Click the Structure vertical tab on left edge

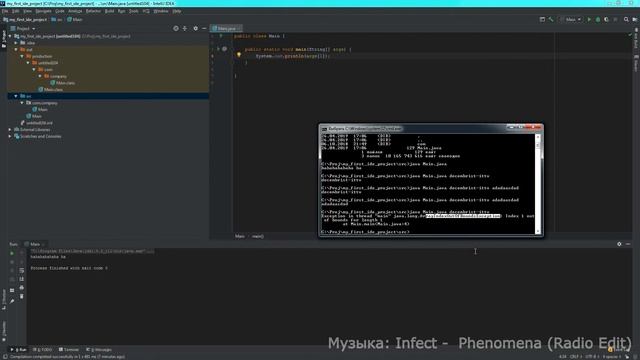[4, 300]
